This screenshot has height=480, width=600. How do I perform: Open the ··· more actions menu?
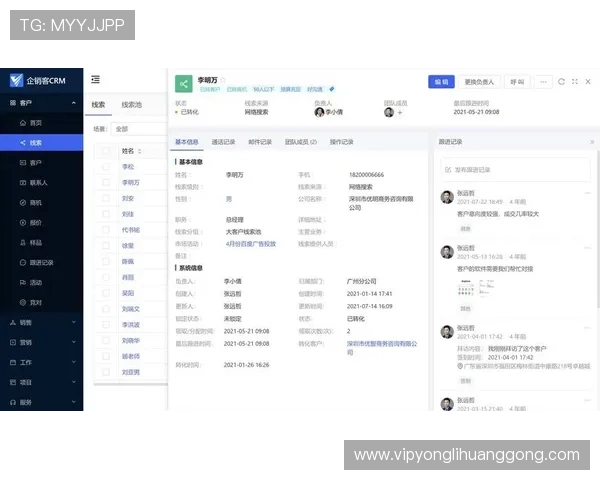click(x=543, y=82)
